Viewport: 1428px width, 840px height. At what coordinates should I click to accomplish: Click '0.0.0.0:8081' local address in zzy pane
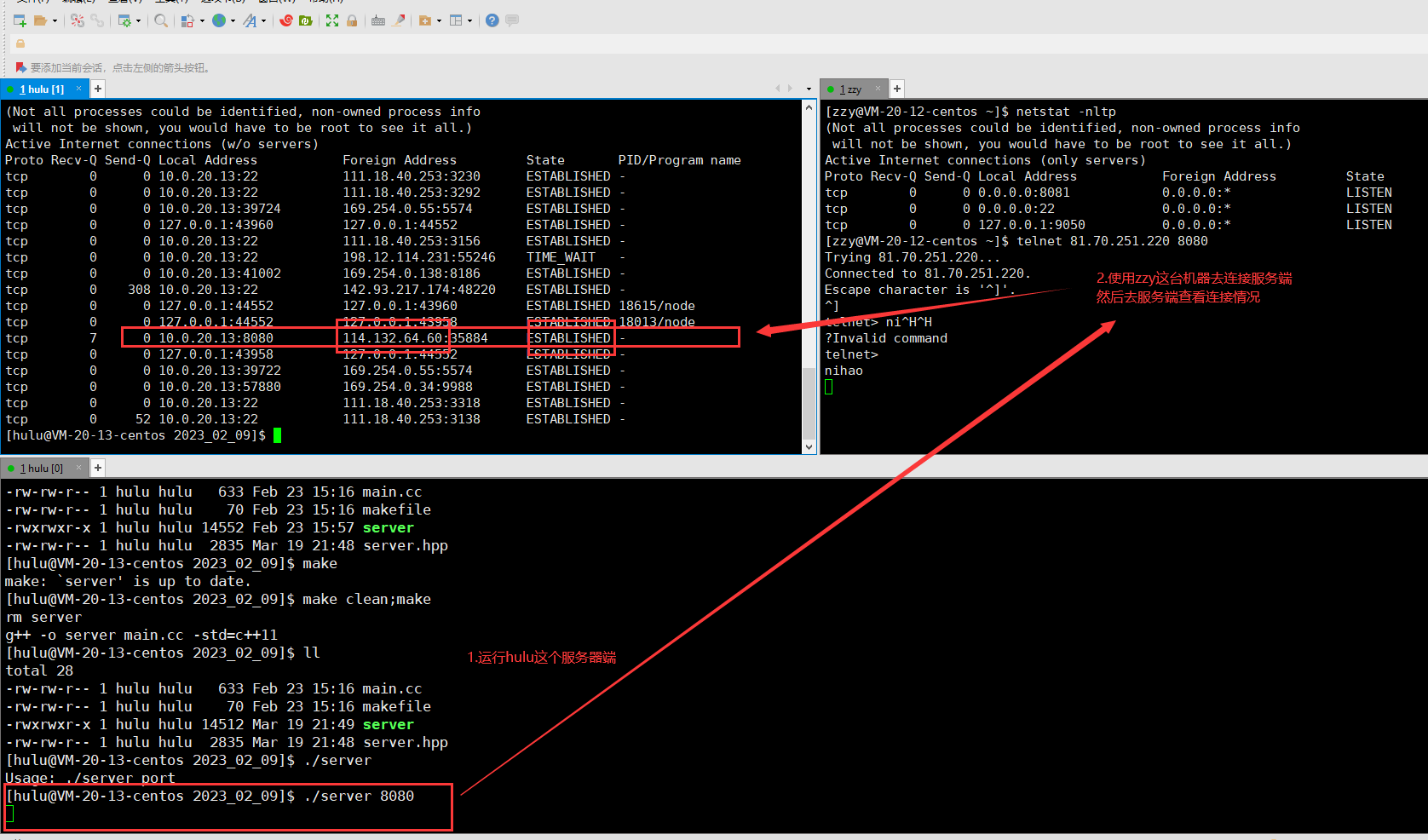click(x=1023, y=193)
